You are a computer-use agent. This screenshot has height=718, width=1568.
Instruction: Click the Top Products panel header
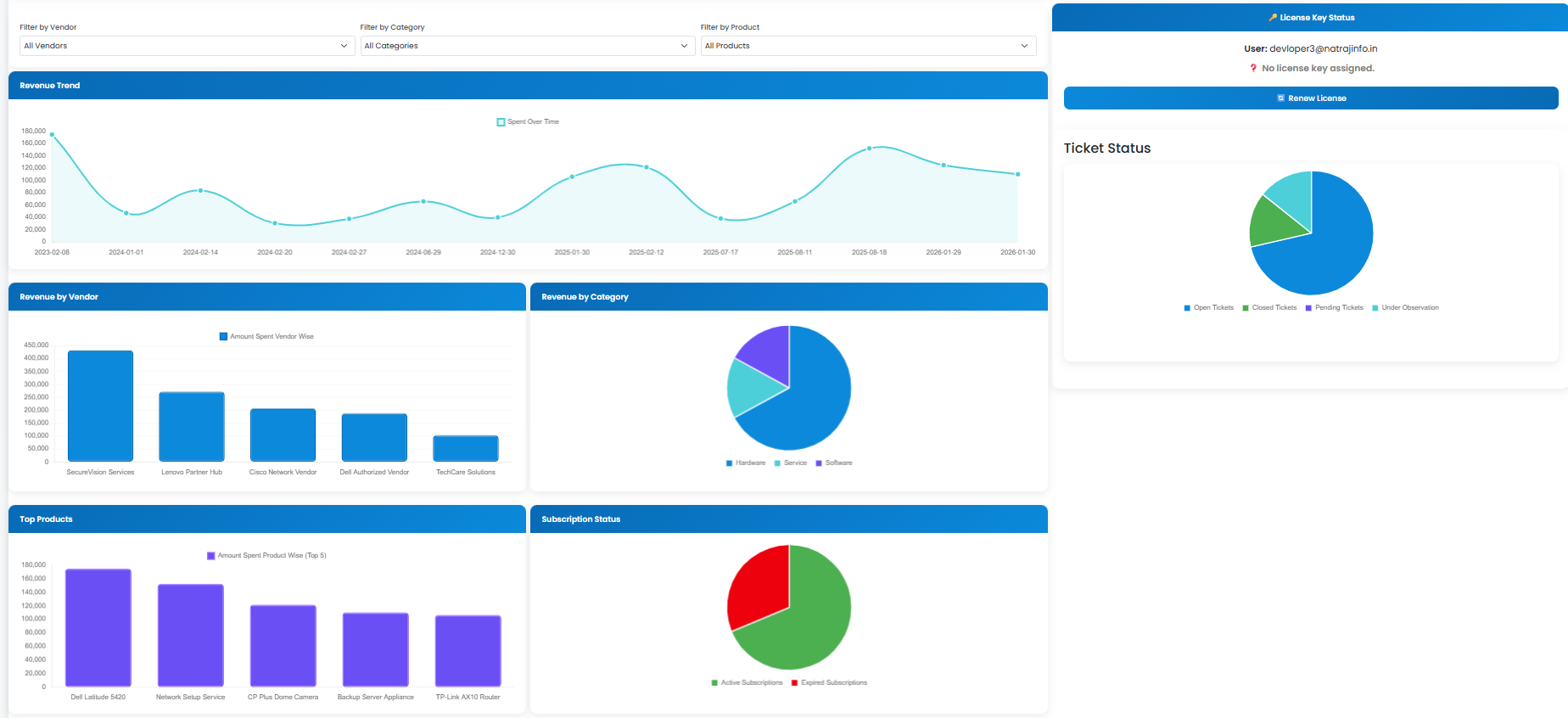[x=267, y=519]
